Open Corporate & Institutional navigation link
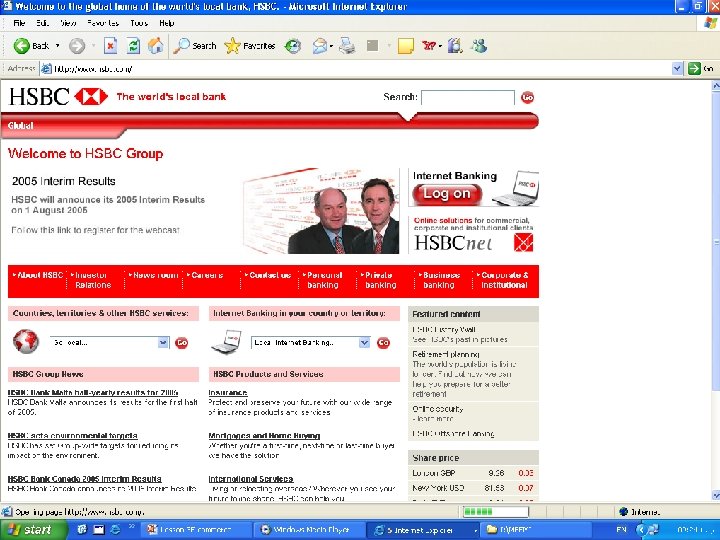Image resolution: width=720 pixels, height=540 pixels. click(x=503, y=280)
